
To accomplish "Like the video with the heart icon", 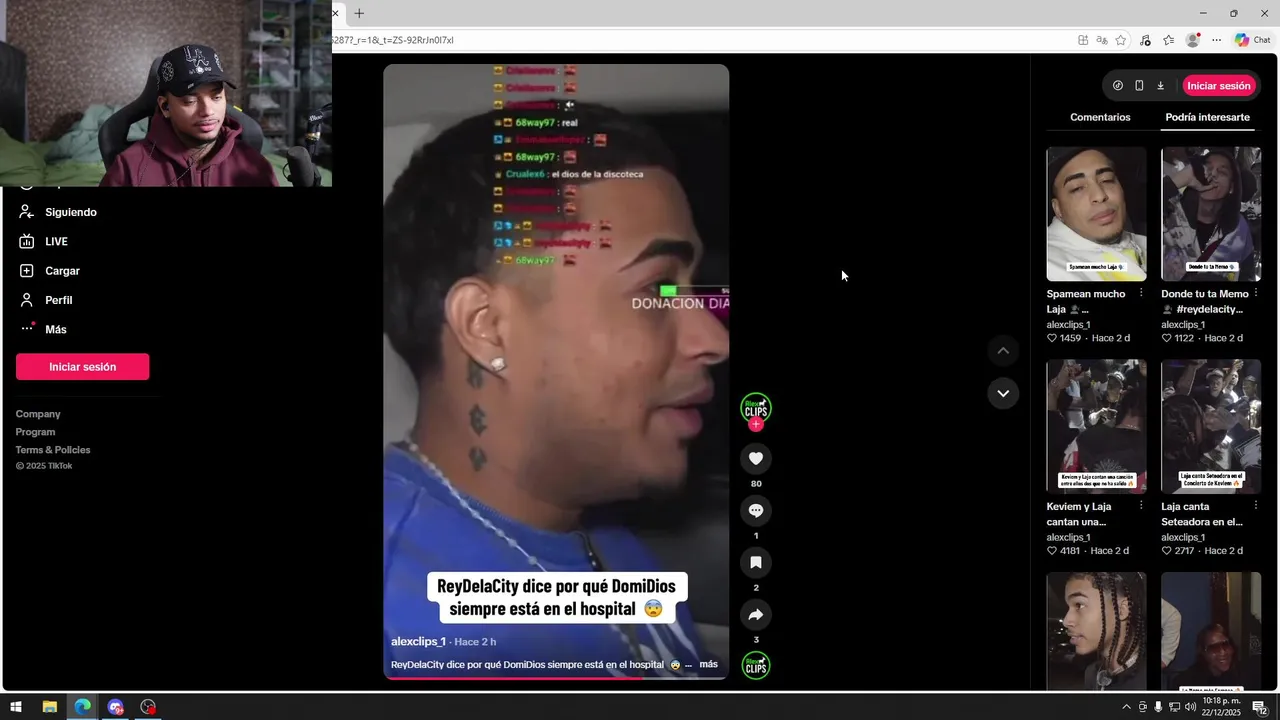I will [756, 458].
